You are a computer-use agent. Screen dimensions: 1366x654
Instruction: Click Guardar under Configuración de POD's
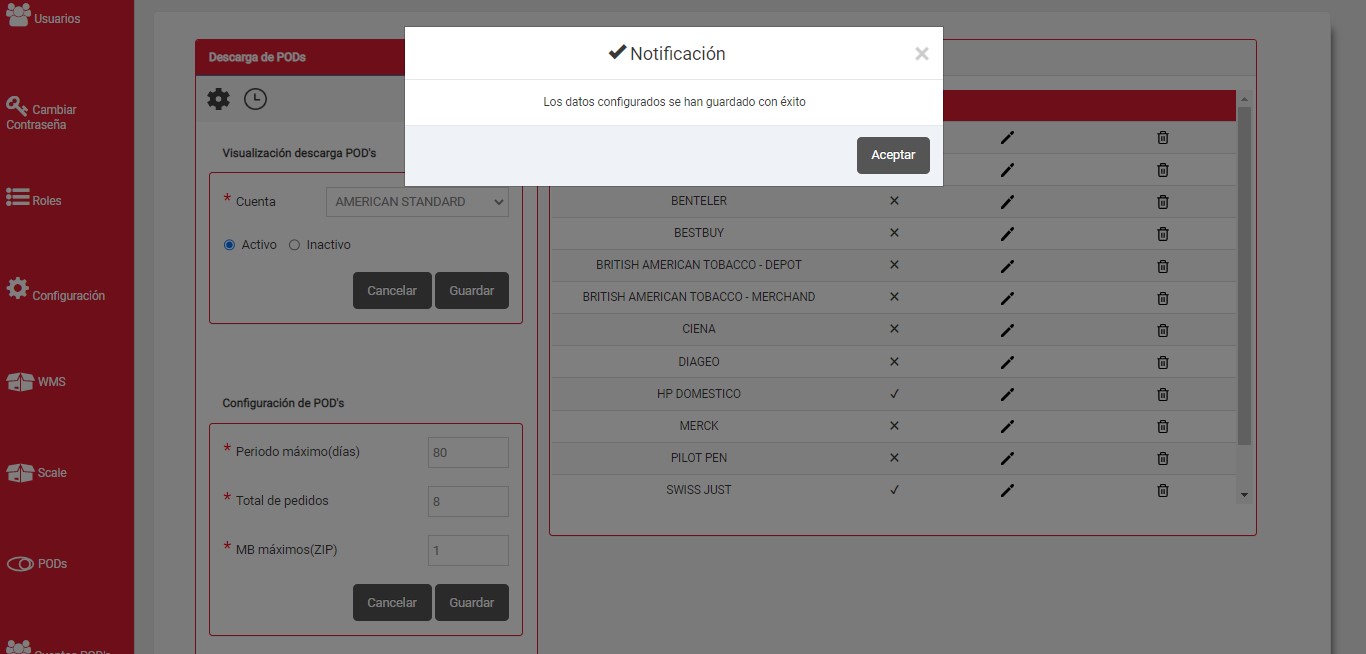pos(471,603)
